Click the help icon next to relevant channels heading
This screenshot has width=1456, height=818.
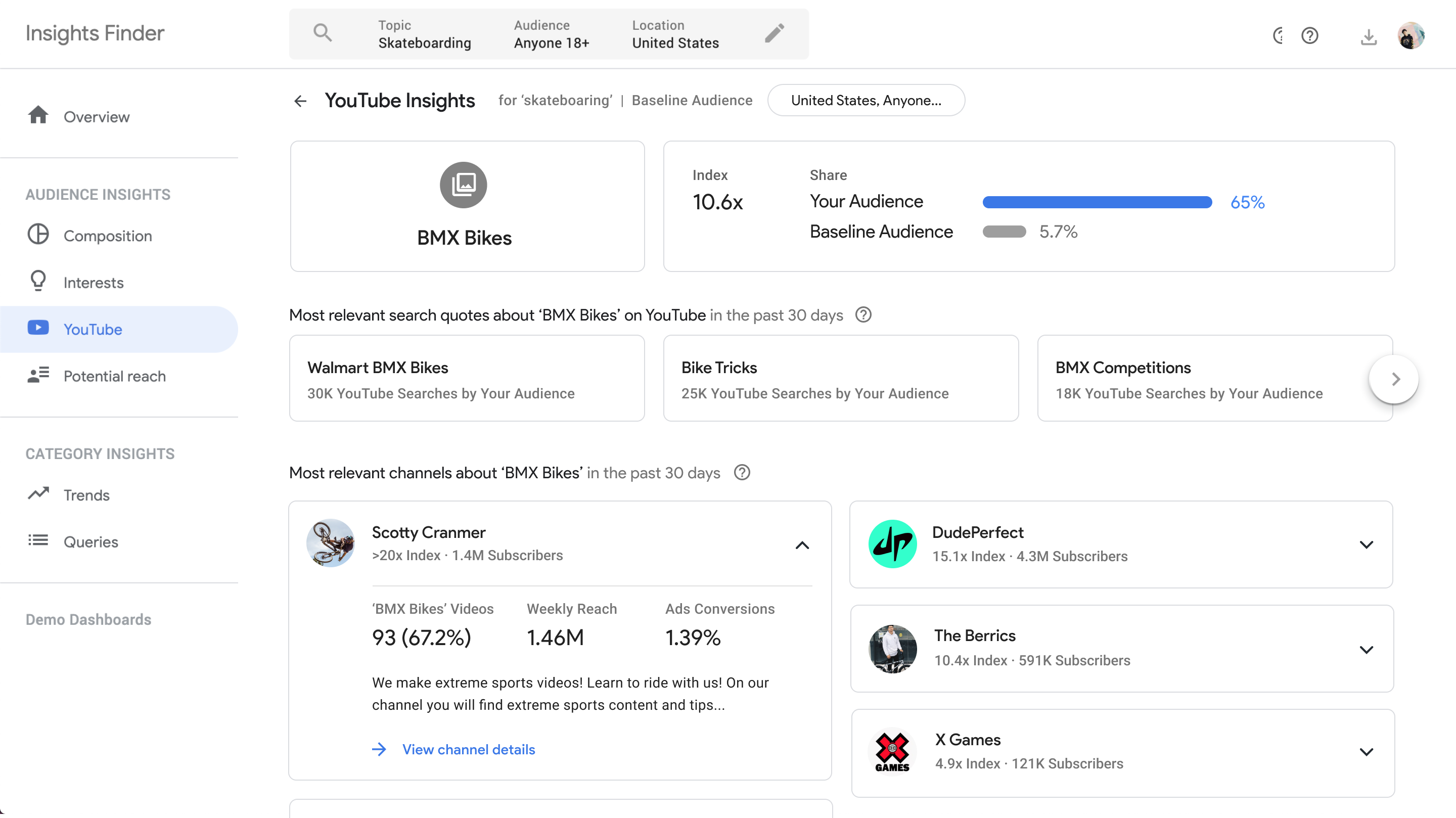tap(742, 473)
